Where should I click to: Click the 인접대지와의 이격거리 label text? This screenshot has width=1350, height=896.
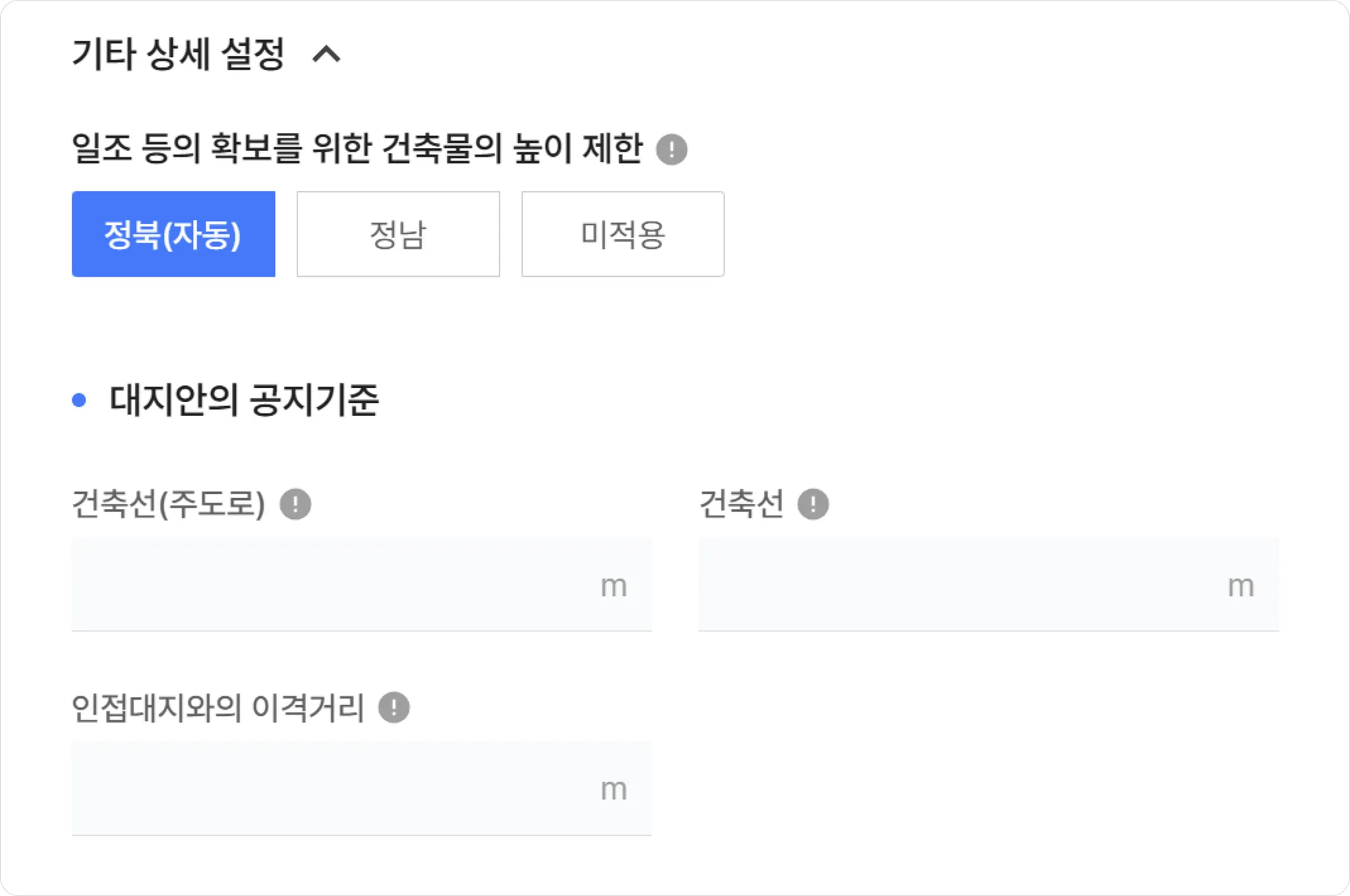(218, 708)
